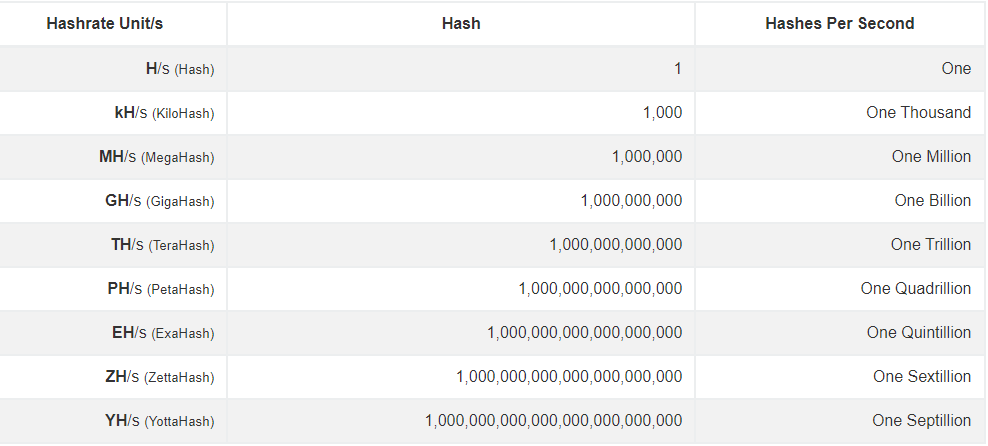Click the TH/s (TeraHash) unit

tap(163, 245)
